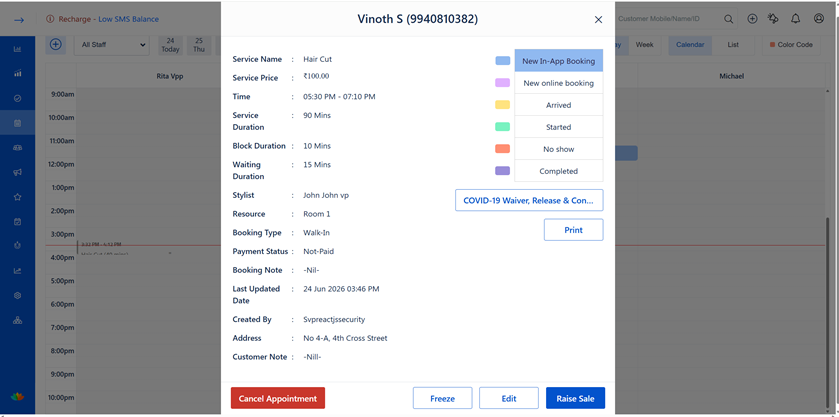Click the 'Hair Cut' service name value
Image resolution: width=839 pixels, height=417 pixels.
tap(317, 59)
